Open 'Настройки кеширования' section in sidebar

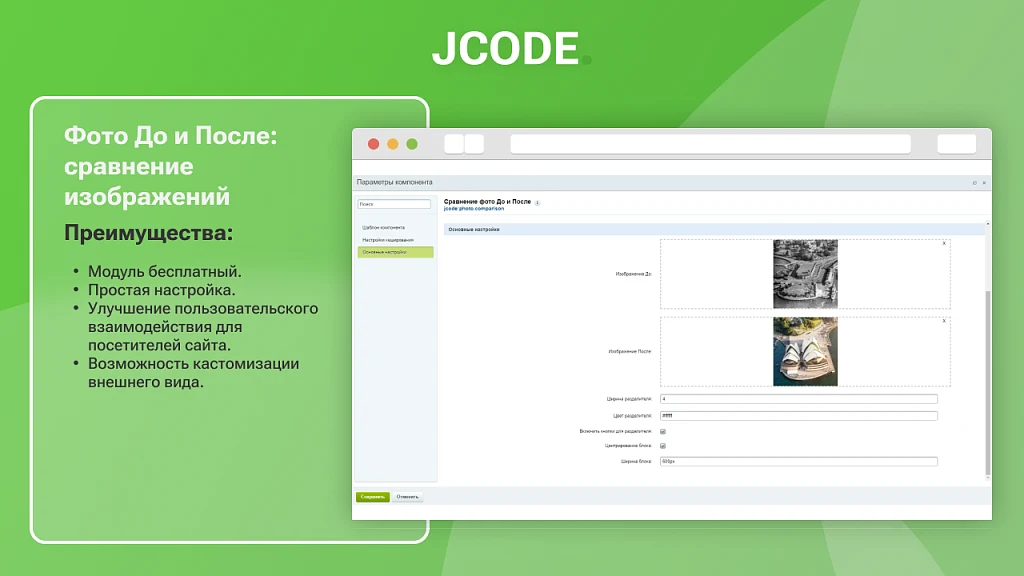388,240
